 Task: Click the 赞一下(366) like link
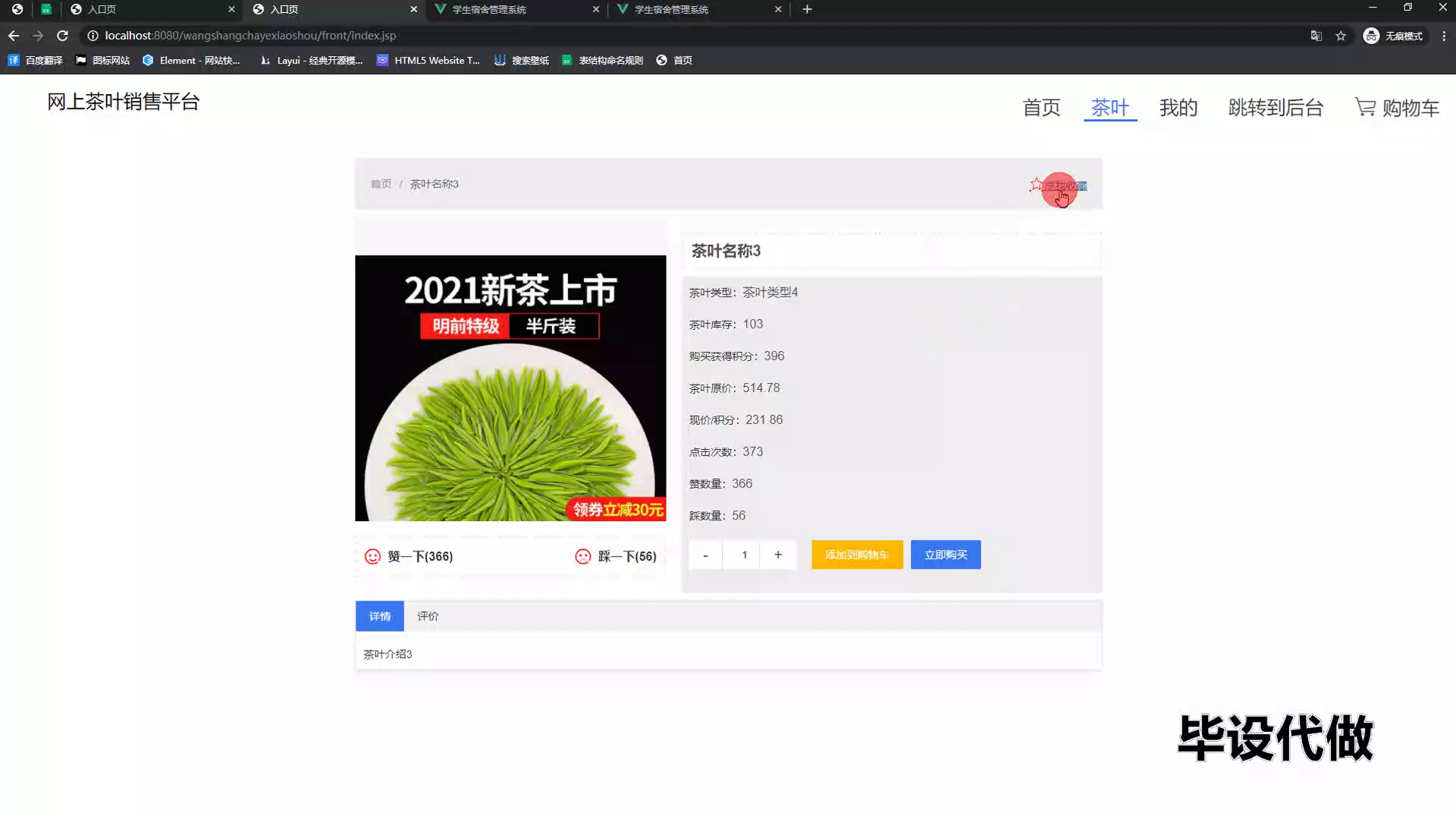420,557
